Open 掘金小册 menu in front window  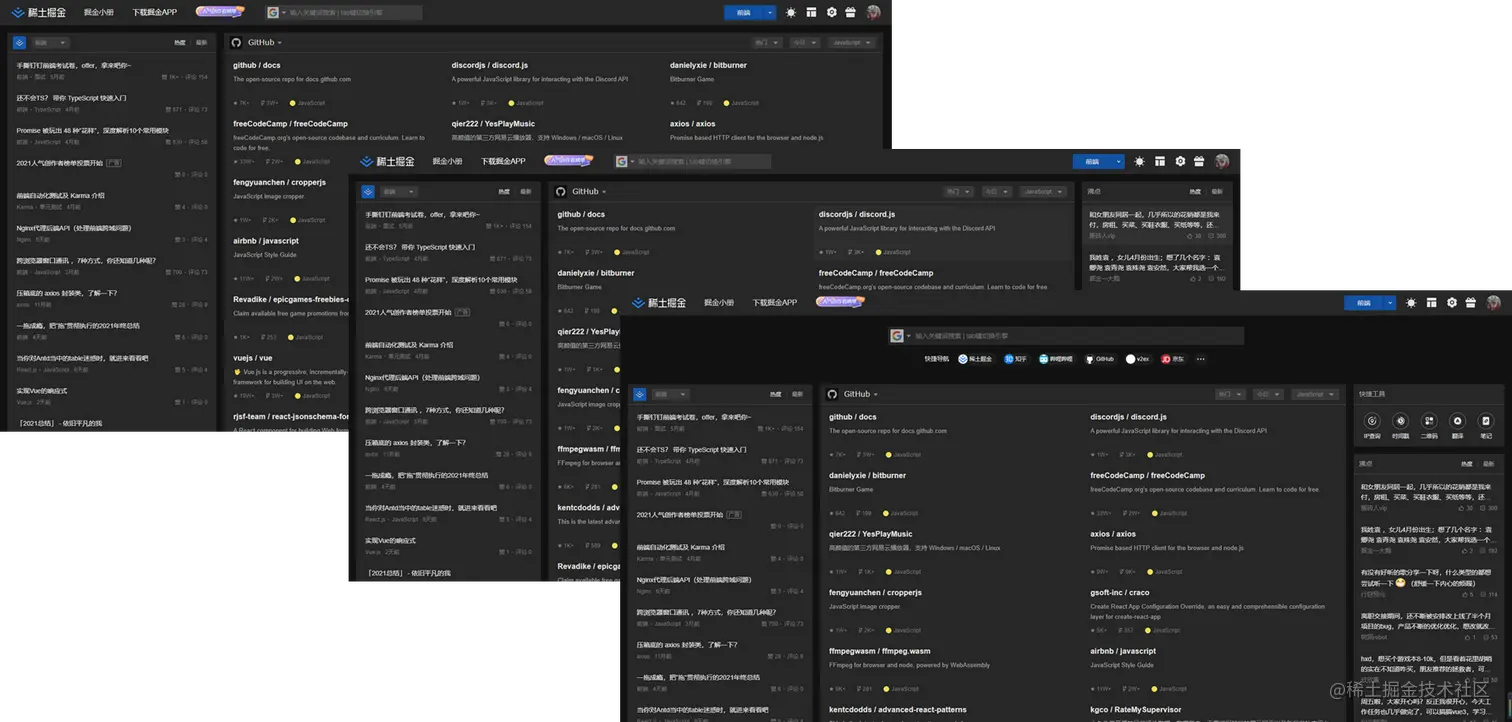point(718,302)
